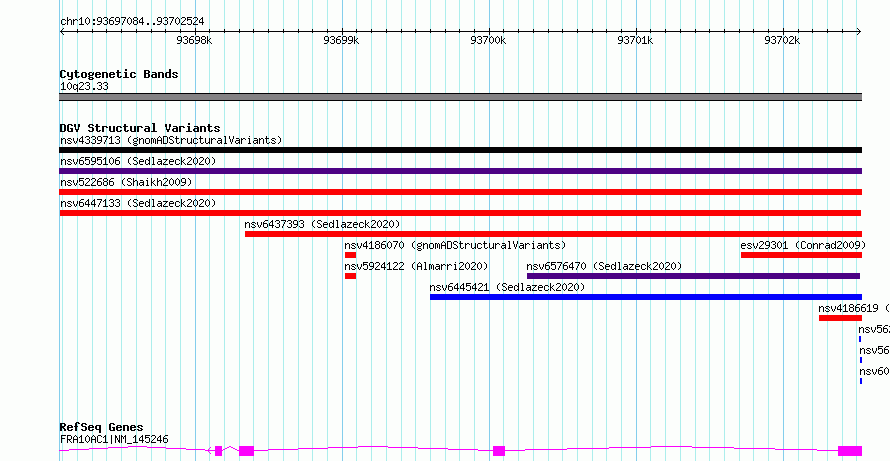Select the Cytogenetic Bands track title
Image resolution: width=890 pixels, height=461 pixels.
(x=119, y=74)
